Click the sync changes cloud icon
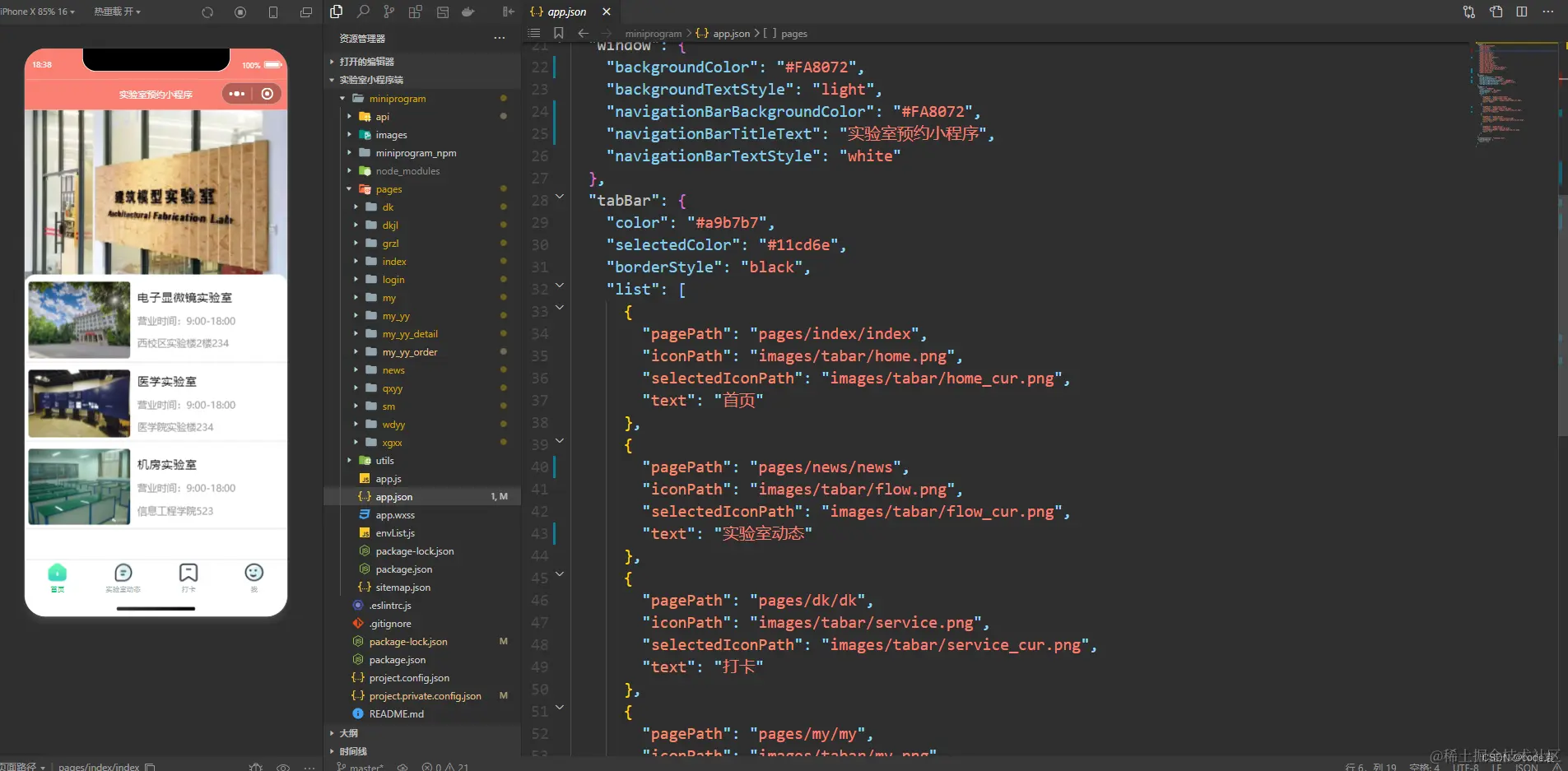The width and height of the screenshot is (1568, 771). pyautogui.click(x=402, y=767)
